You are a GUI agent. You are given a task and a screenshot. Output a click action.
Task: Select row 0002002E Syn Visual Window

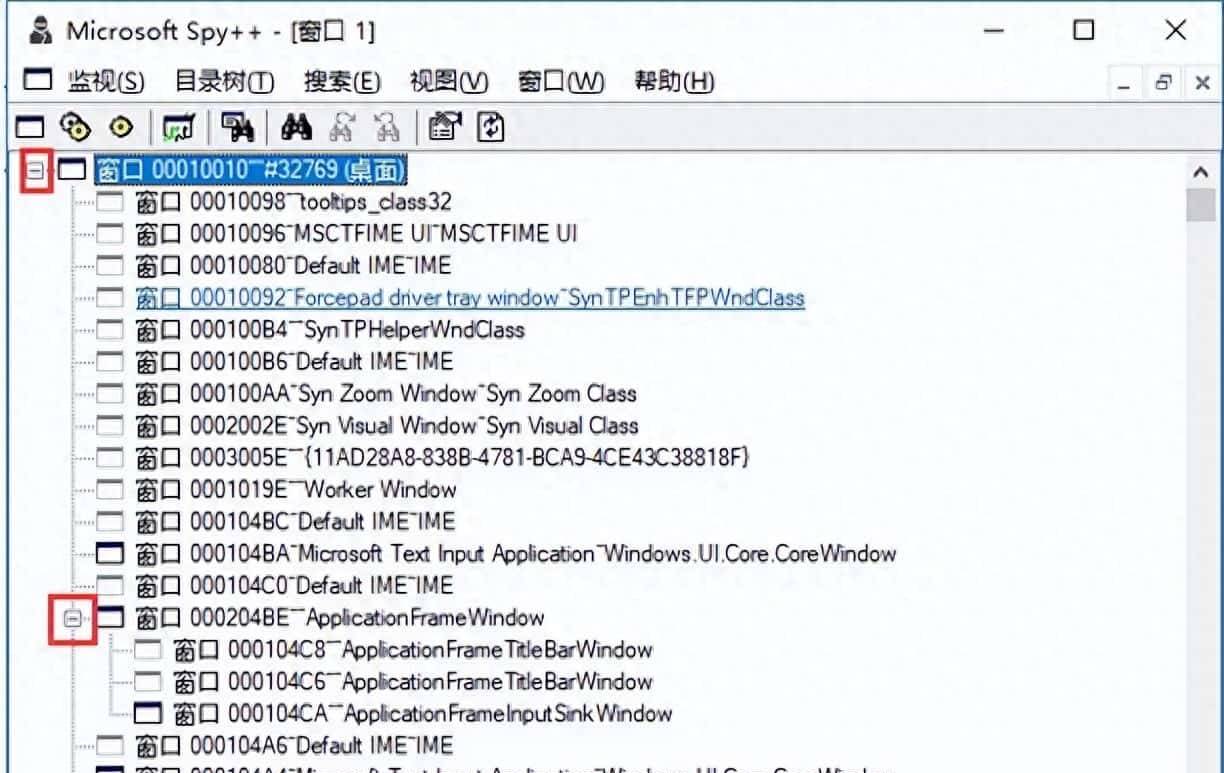click(x=386, y=426)
